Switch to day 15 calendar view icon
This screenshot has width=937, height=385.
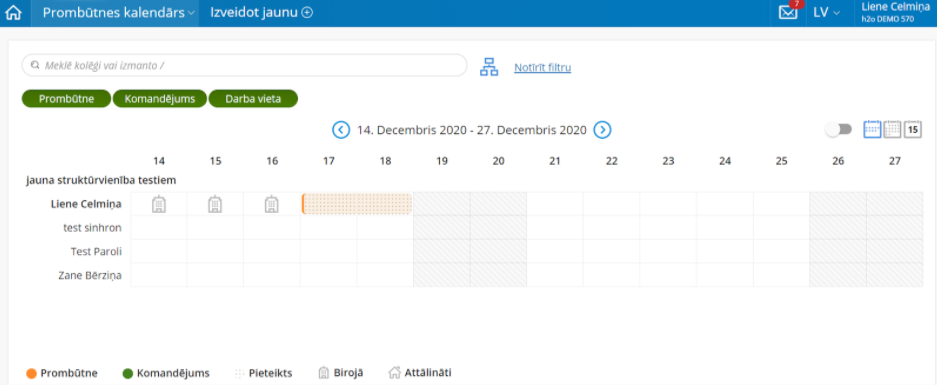click(x=912, y=129)
